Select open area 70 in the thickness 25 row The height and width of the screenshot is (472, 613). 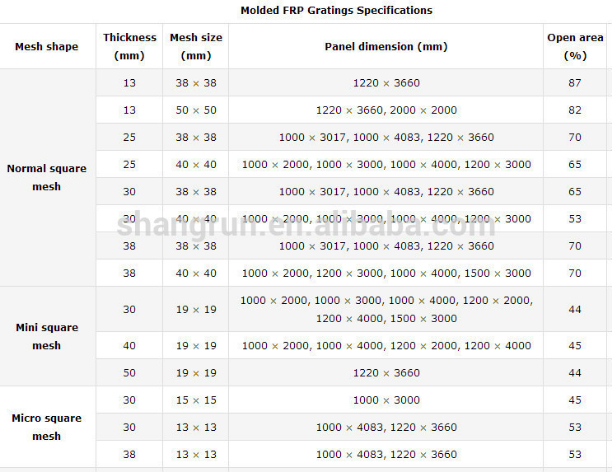pos(575,137)
